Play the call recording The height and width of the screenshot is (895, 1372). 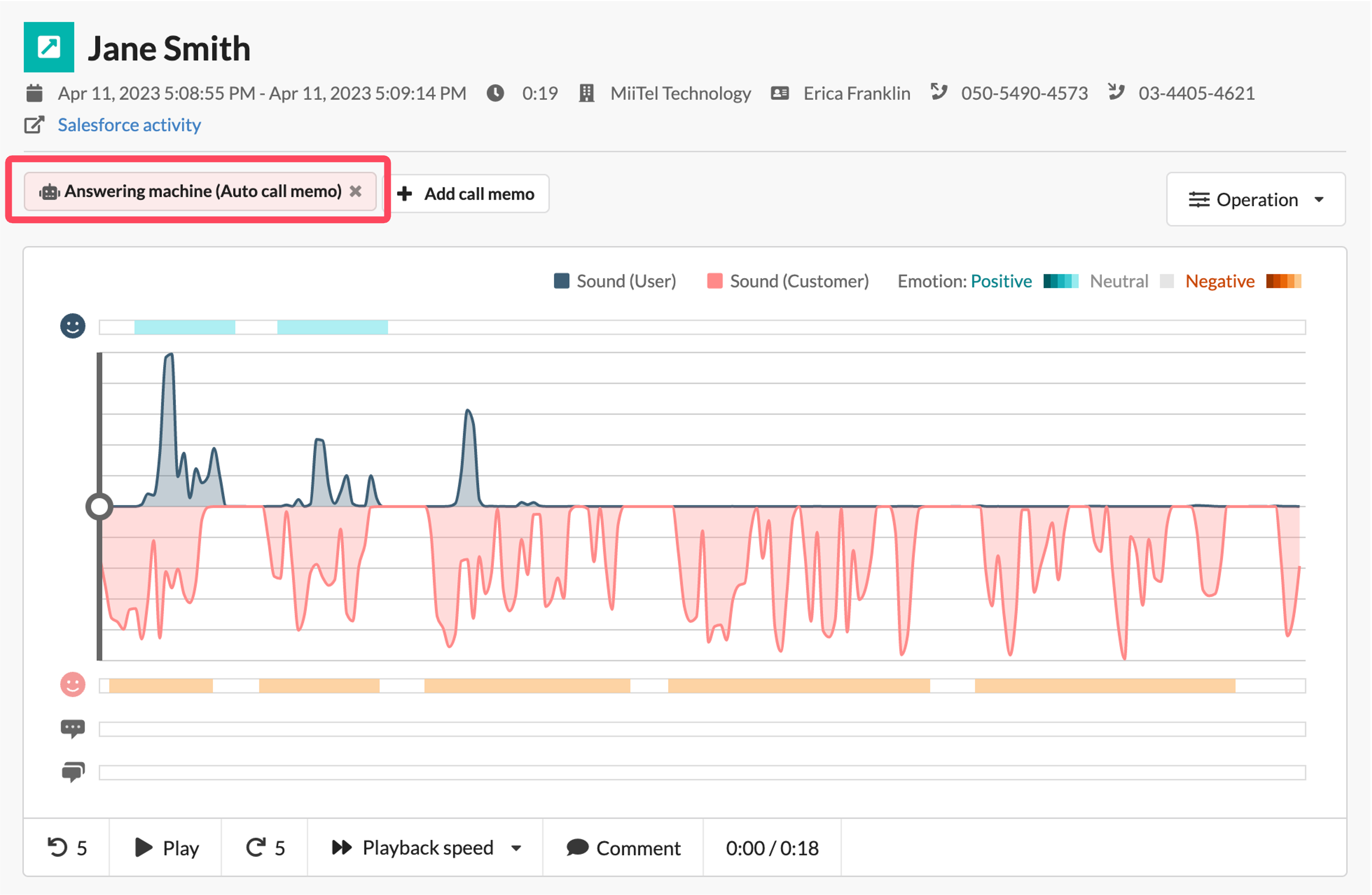click(x=166, y=848)
